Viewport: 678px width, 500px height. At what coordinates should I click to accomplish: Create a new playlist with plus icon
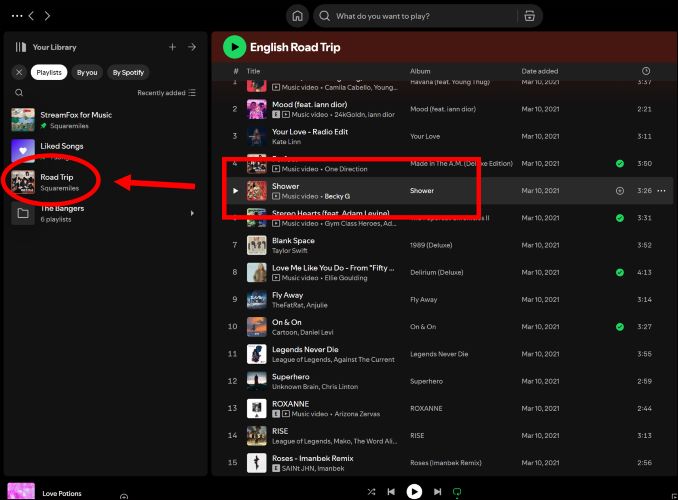tap(172, 47)
